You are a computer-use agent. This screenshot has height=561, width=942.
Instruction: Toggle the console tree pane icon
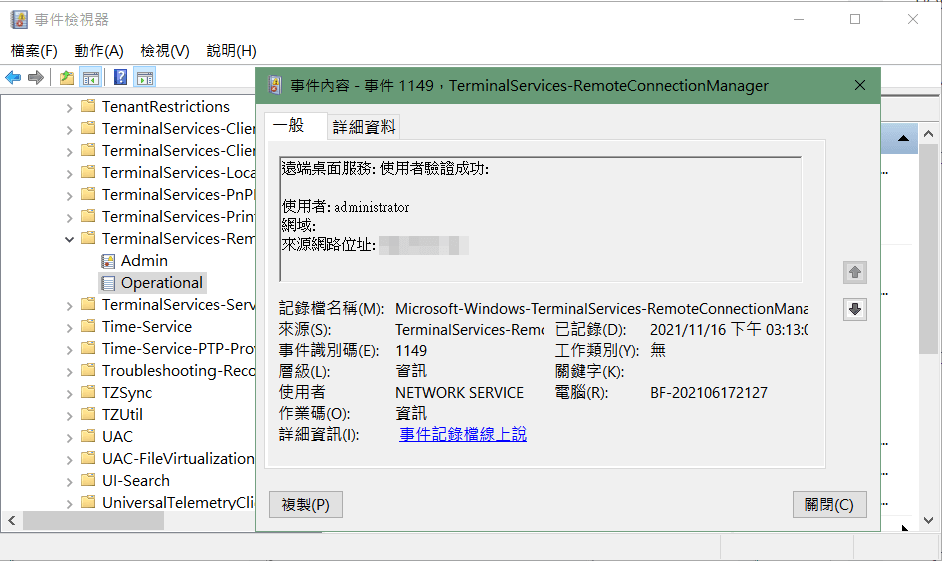(90, 78)
